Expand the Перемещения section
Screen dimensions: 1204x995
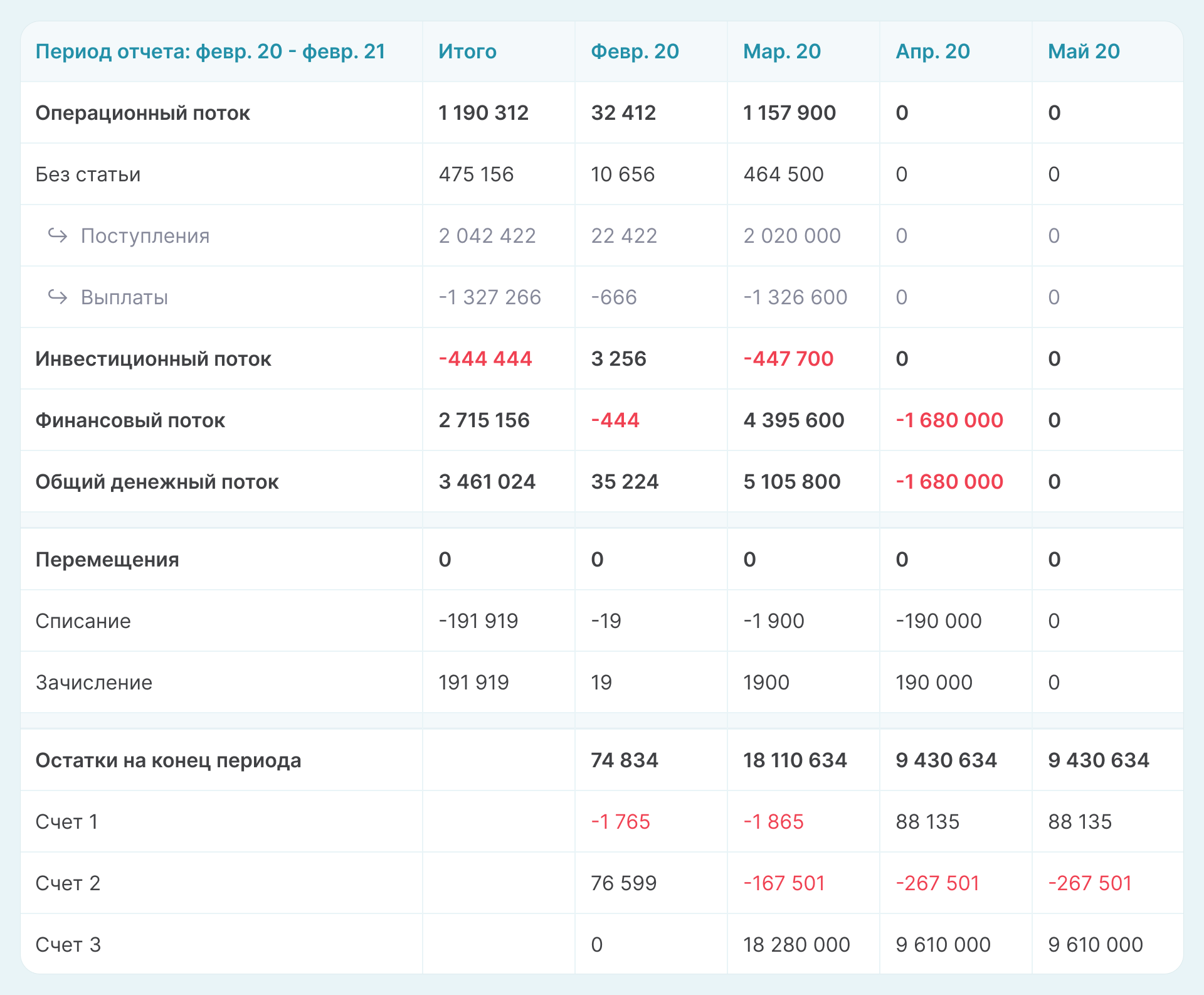tap(107, 560)
